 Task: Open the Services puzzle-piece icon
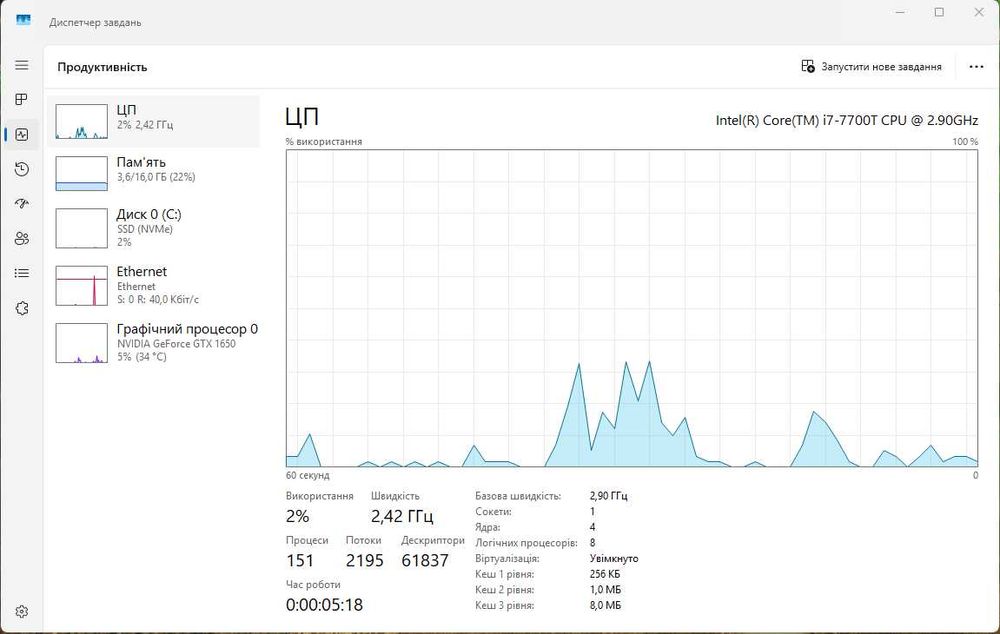tap(22, 308)
